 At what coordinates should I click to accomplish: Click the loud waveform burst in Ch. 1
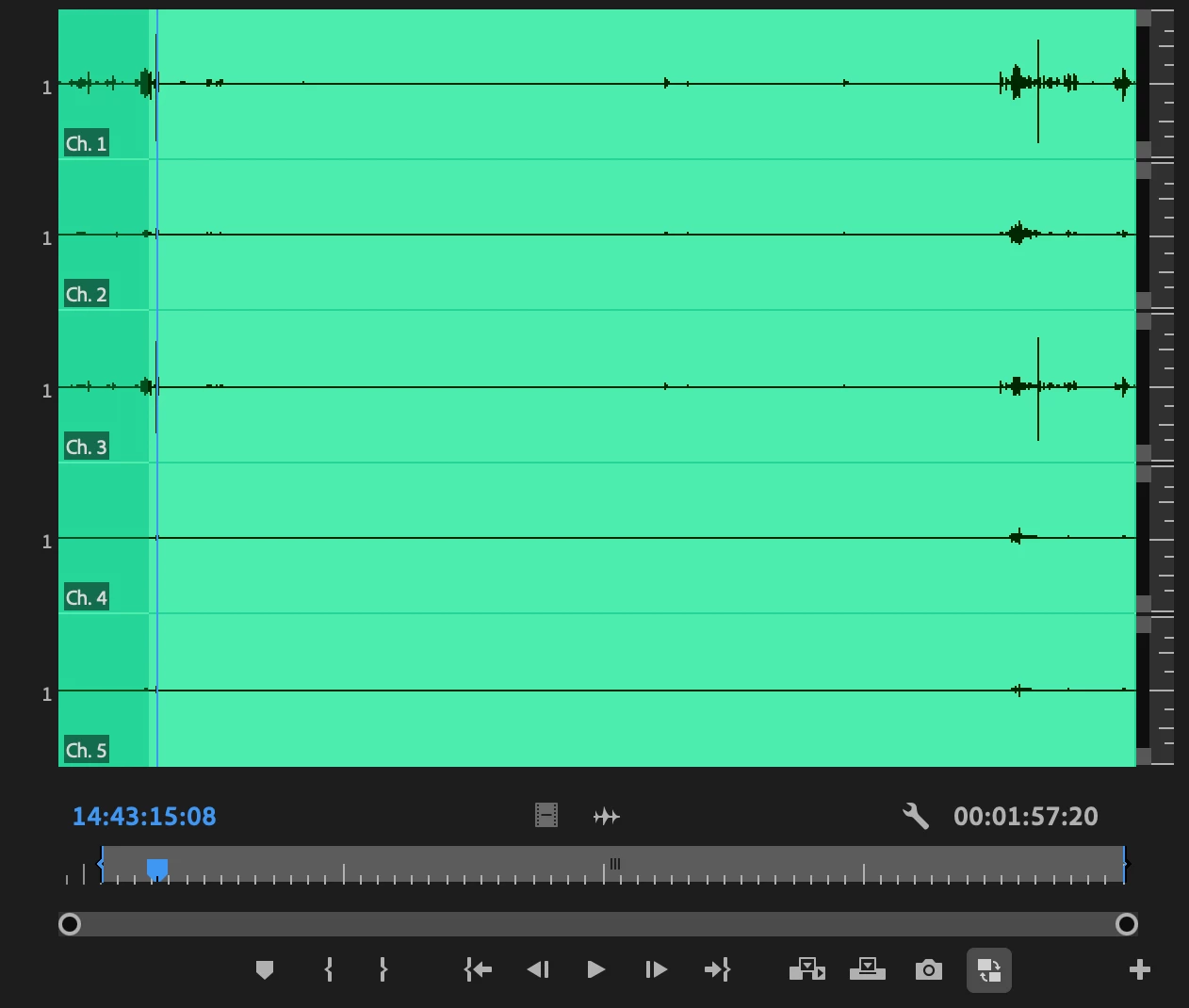(x=1017, y=83)
